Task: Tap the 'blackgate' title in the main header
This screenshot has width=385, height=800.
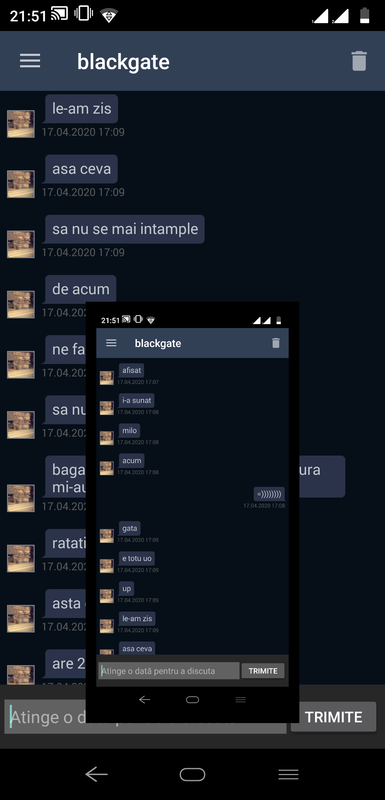Action: click(x=123, y=62)
